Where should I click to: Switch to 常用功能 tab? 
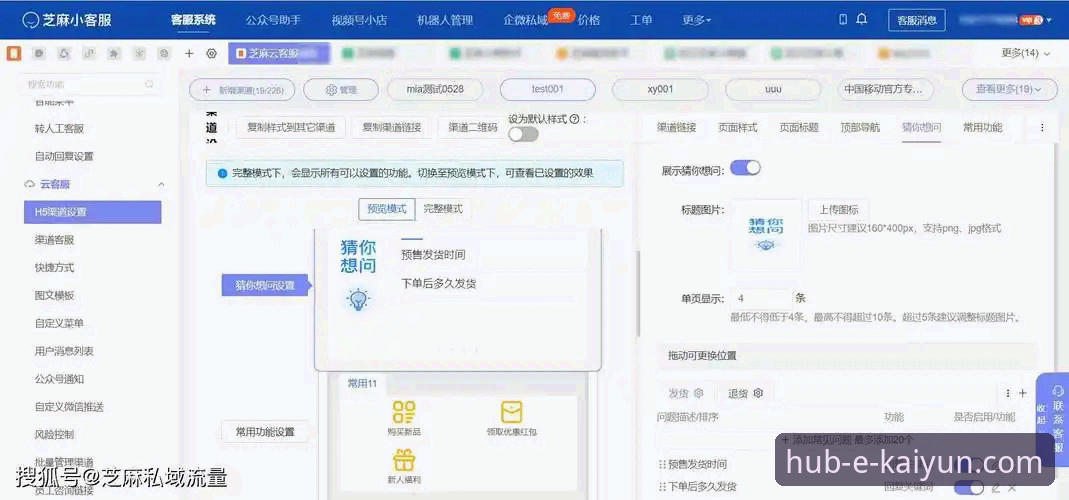tap(983, 128)
